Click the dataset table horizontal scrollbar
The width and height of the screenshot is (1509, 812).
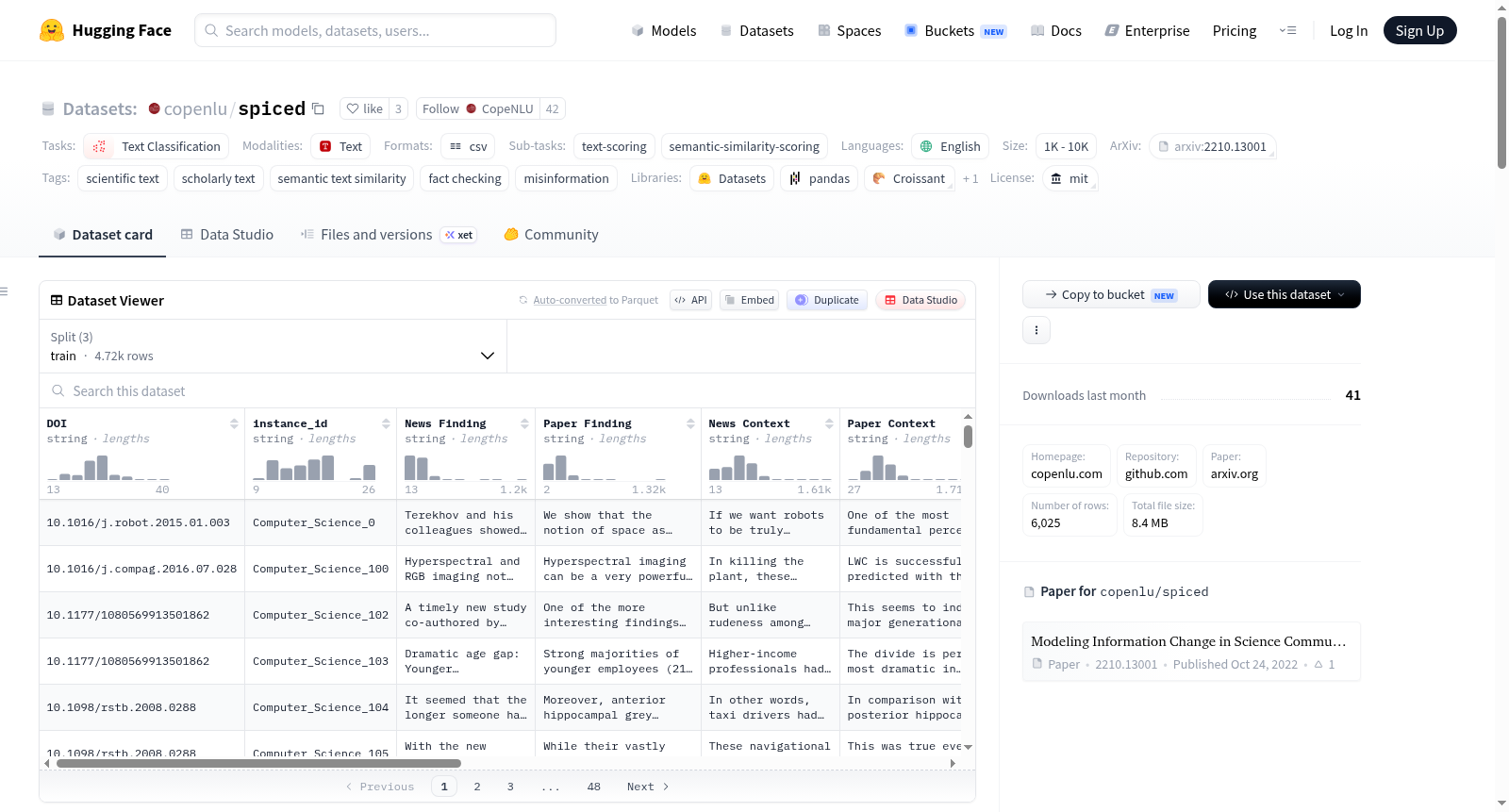(x=258, y=763)
